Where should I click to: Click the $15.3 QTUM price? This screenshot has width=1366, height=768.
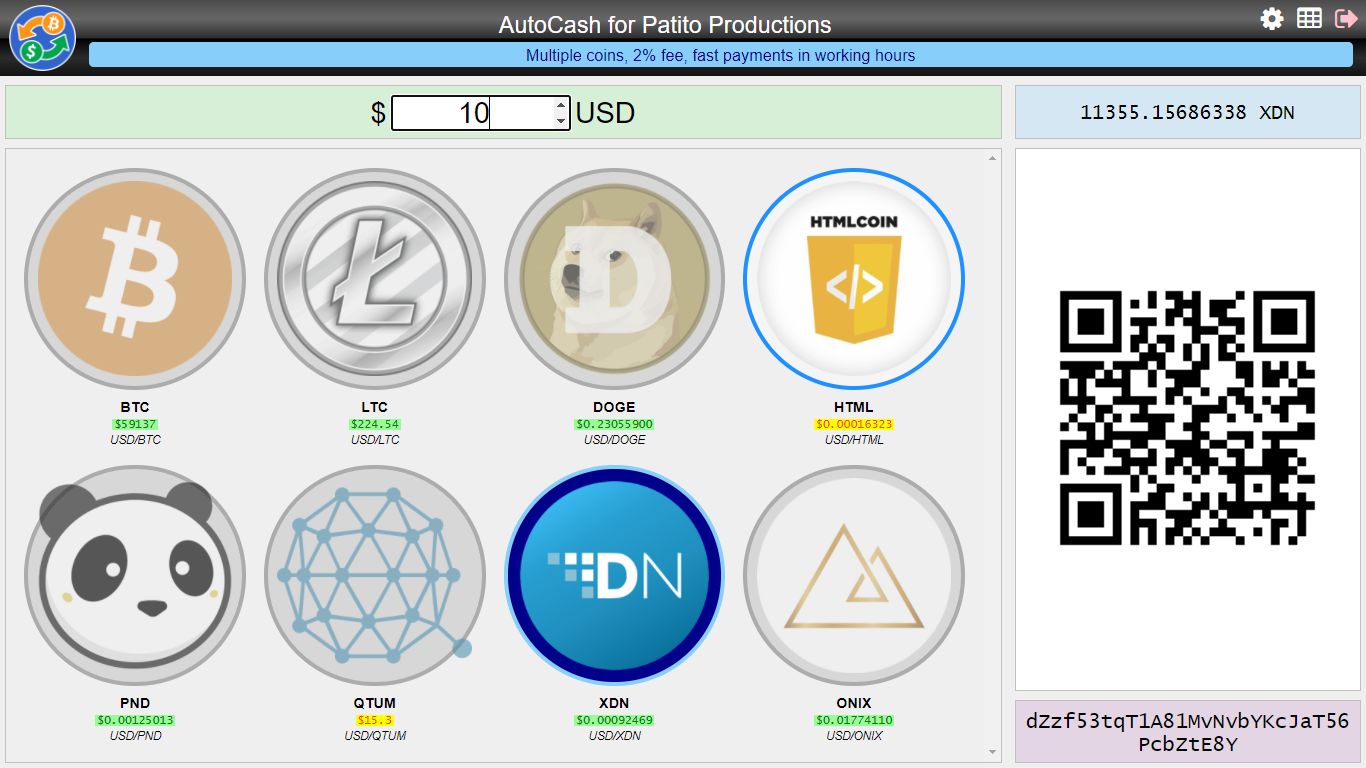click(375, 720)
